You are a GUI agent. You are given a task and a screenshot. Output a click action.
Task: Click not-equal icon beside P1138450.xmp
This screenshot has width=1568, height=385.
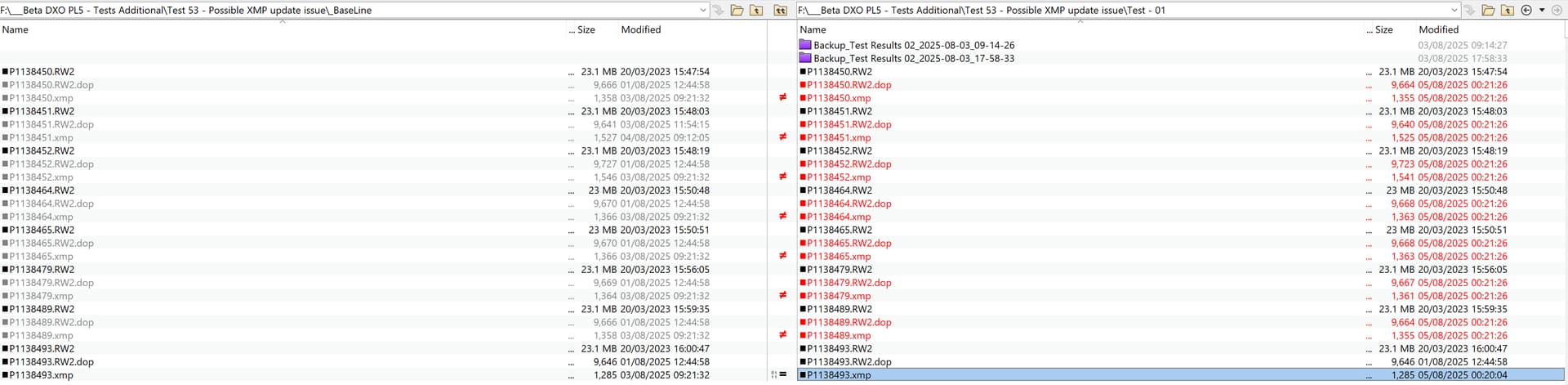click(x=782, y=97)
